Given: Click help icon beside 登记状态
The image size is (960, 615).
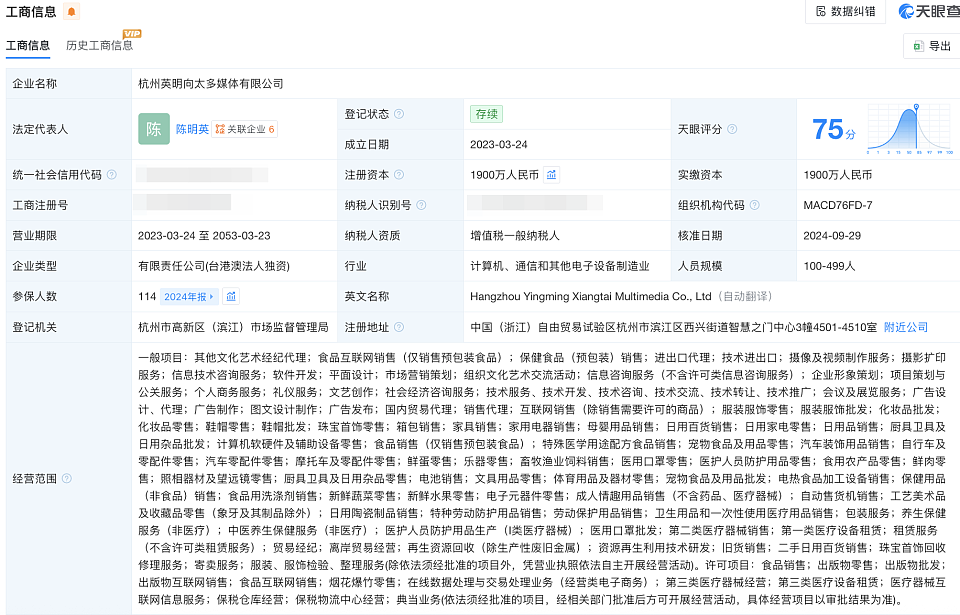Looking at the screenshot, I should [399, 114].
